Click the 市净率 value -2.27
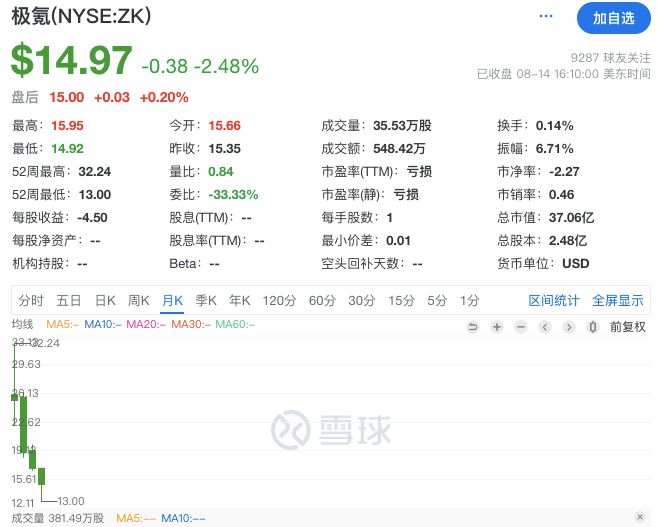The image size is (657, 527). [564, 172]
